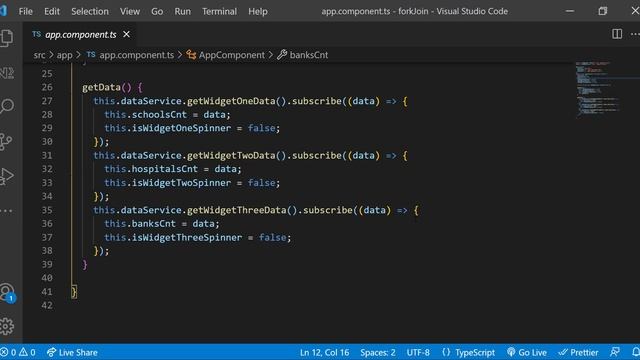The image size is (640, 360).
Task: Click the Ln 12, Col 16 position indicator
Action: click(324, 352)
